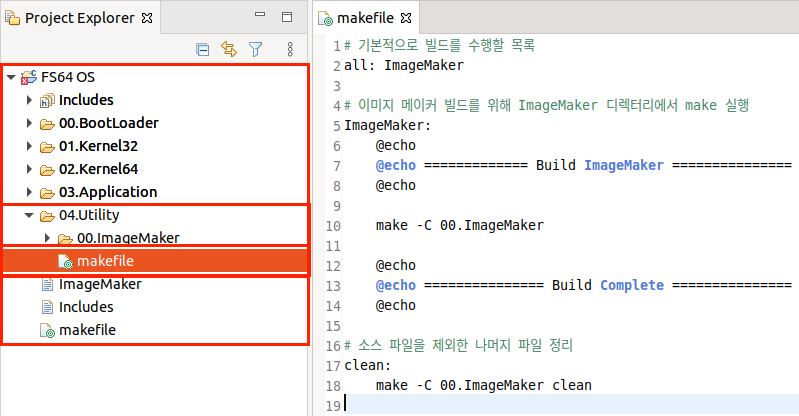Click the ImageMaker text file icon

point(47,284)
